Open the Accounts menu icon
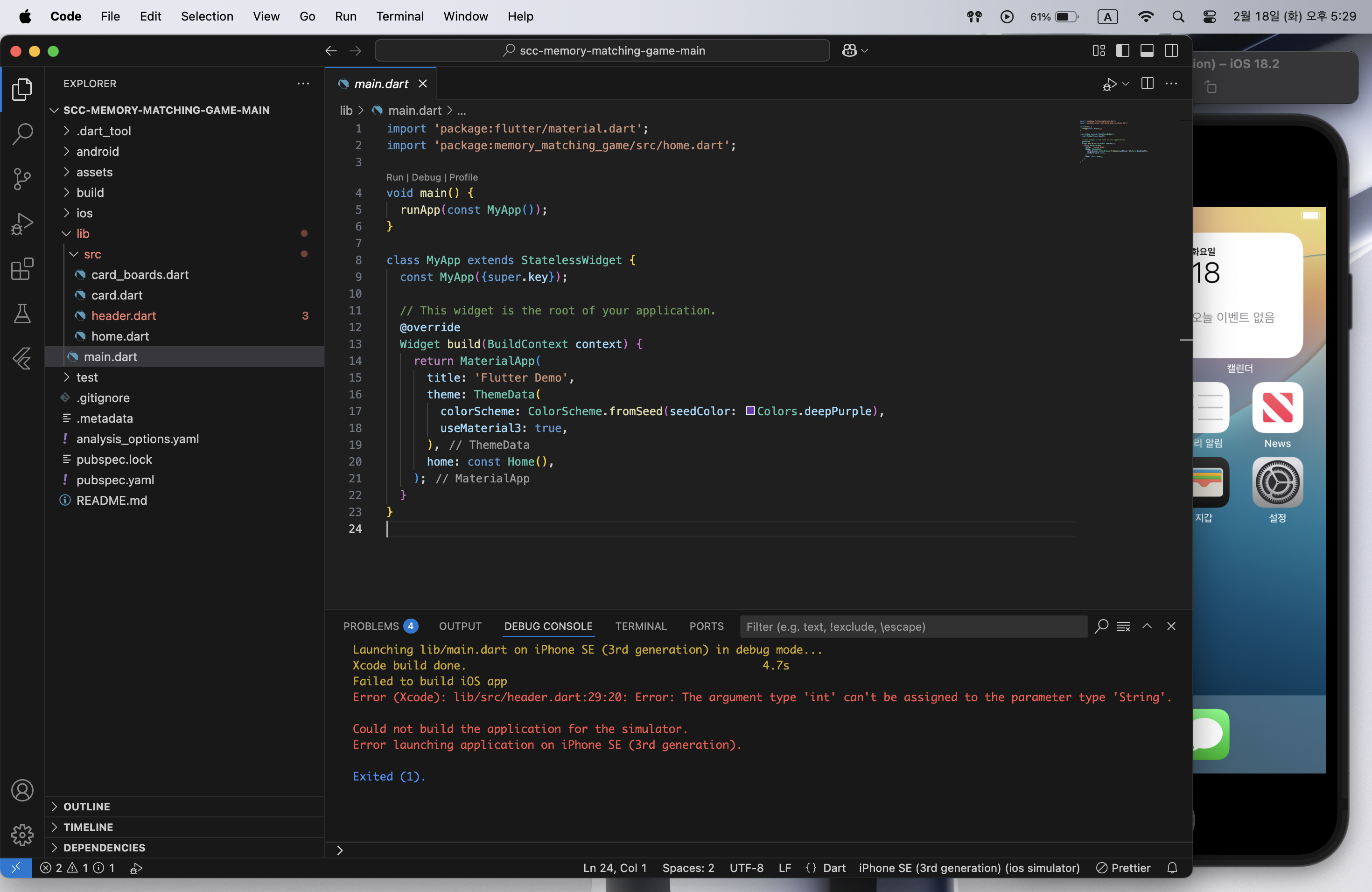Viewport: 1372px width, 892px height. 22,791
